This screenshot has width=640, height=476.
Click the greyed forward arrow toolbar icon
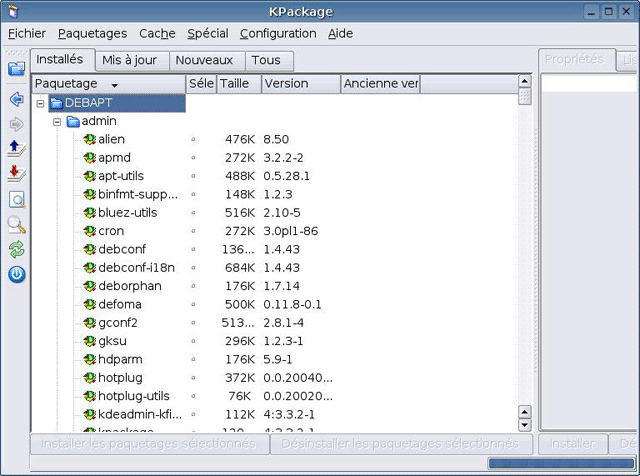[16, 124]
